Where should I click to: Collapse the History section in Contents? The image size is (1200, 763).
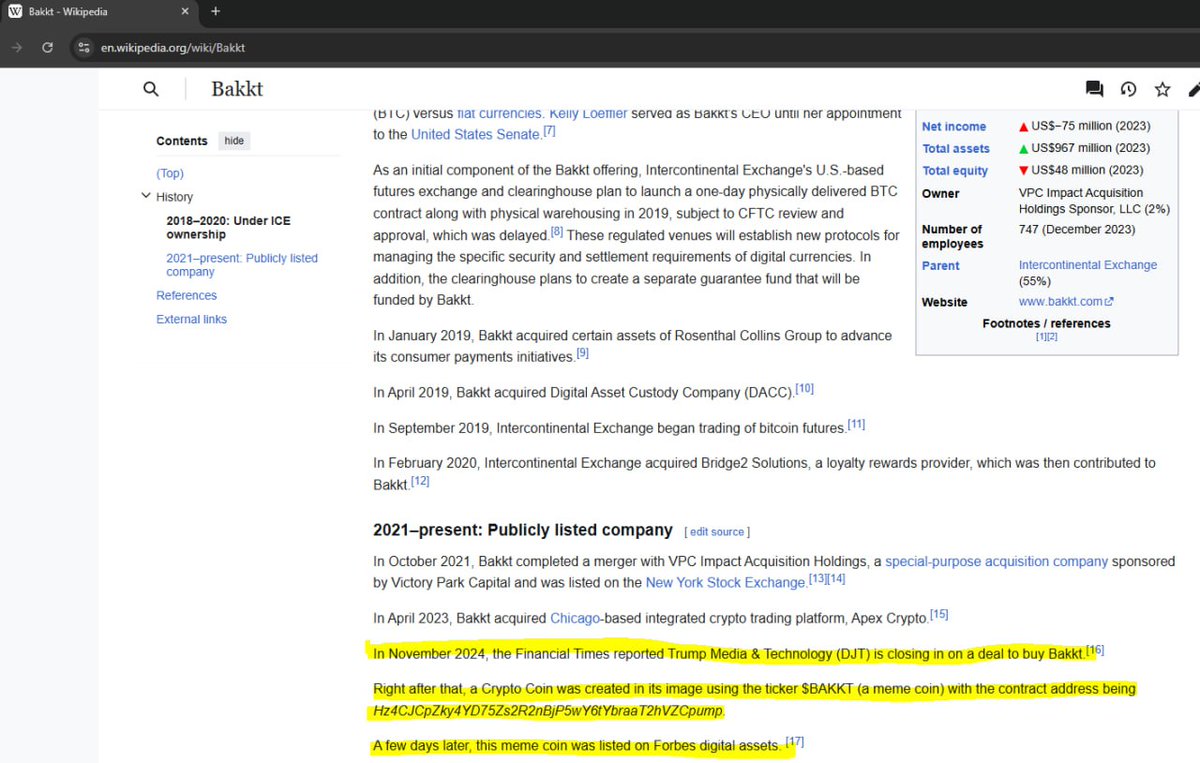[146, 197]
